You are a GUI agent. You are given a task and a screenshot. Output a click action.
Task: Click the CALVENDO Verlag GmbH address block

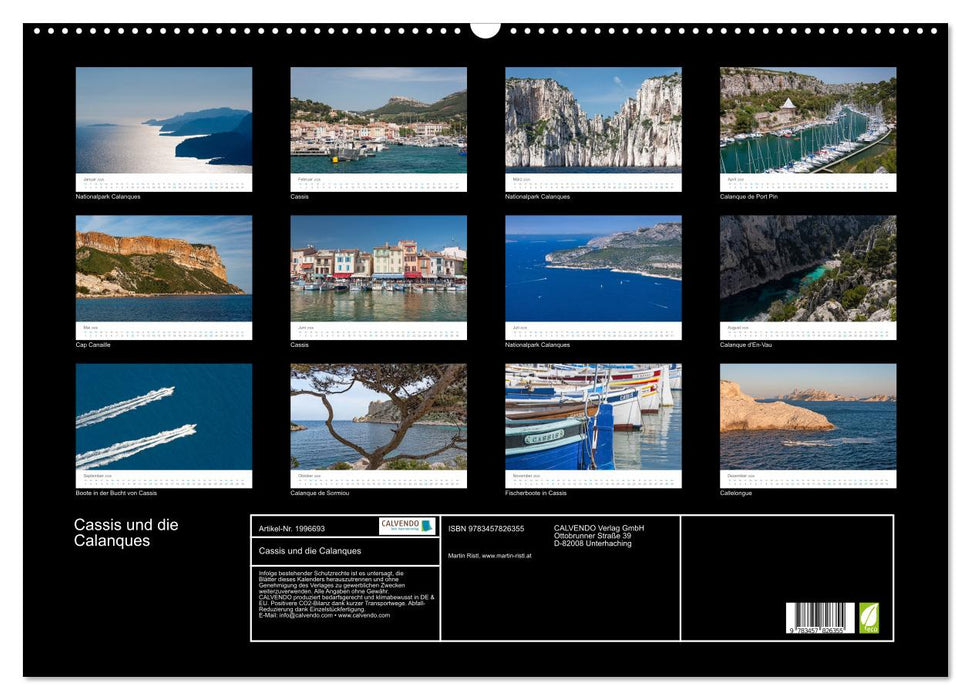(x=599, y=537)
